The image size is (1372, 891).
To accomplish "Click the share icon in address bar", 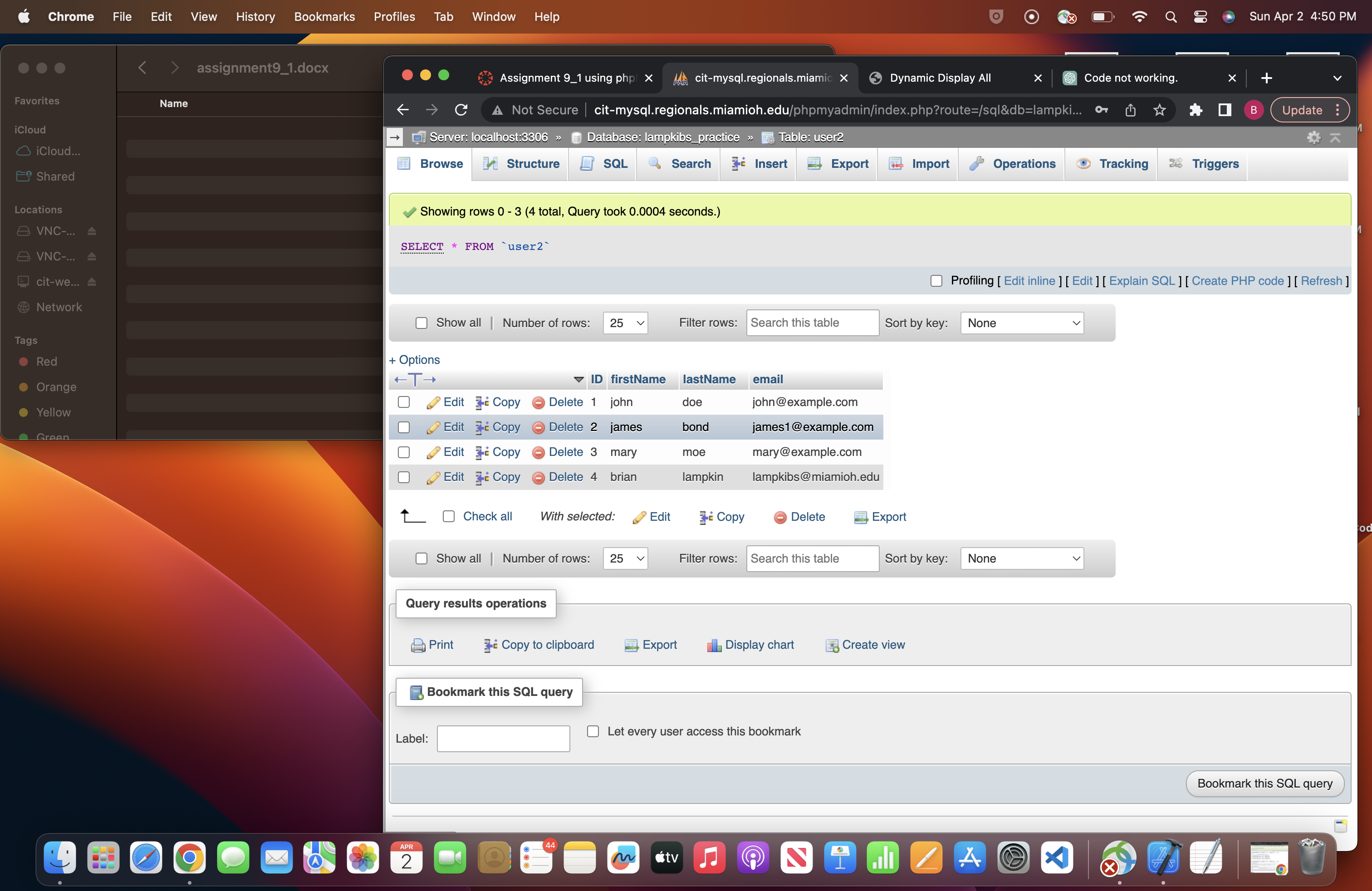I will tap(1131, 110).
